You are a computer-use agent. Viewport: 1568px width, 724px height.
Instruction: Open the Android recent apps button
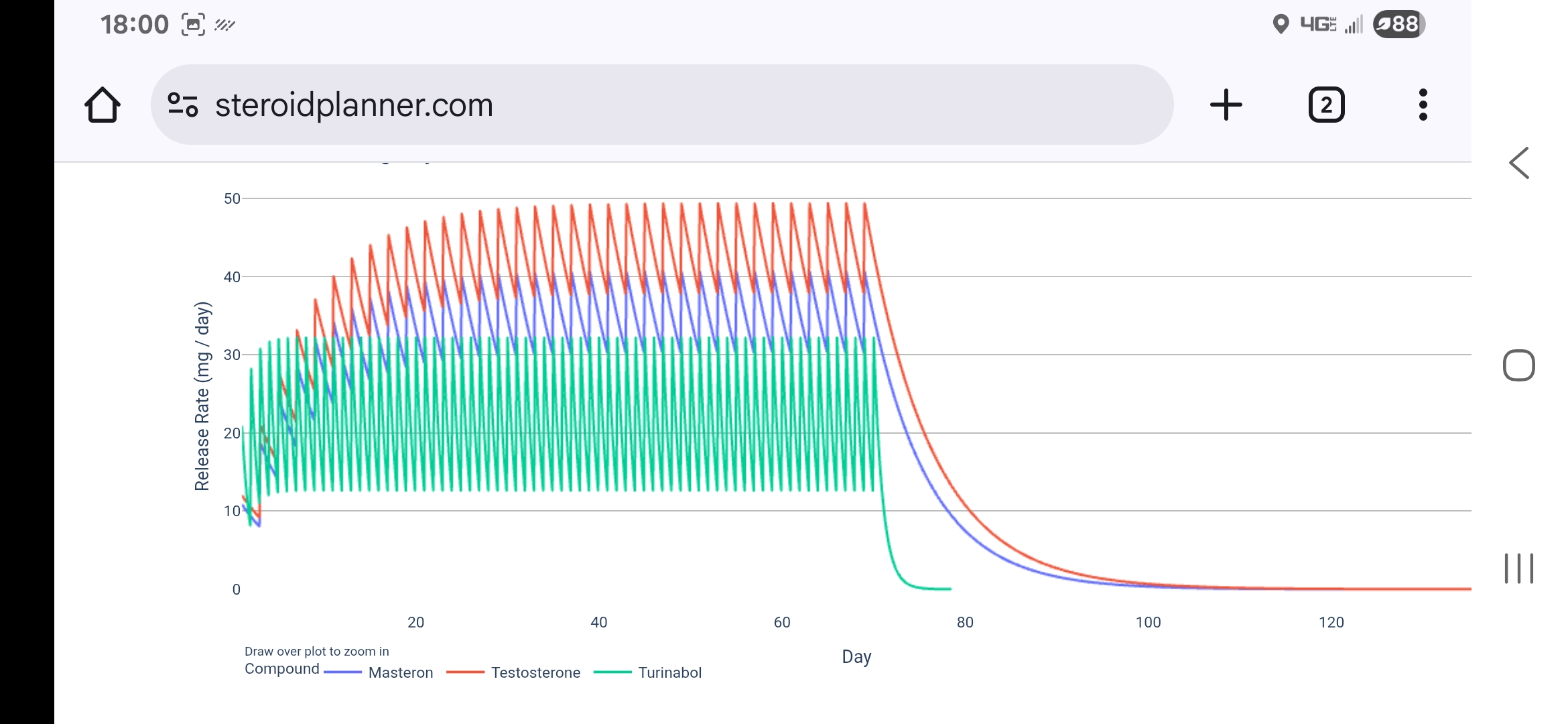(x=1518, y=568)
